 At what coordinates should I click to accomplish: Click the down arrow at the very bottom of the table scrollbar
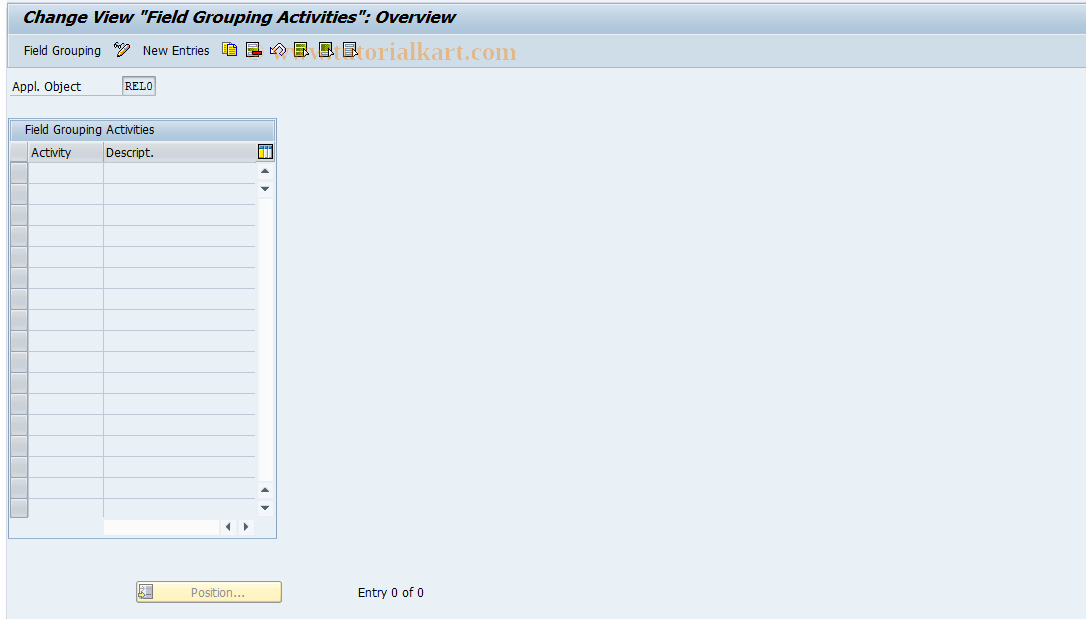pos(265,508)
